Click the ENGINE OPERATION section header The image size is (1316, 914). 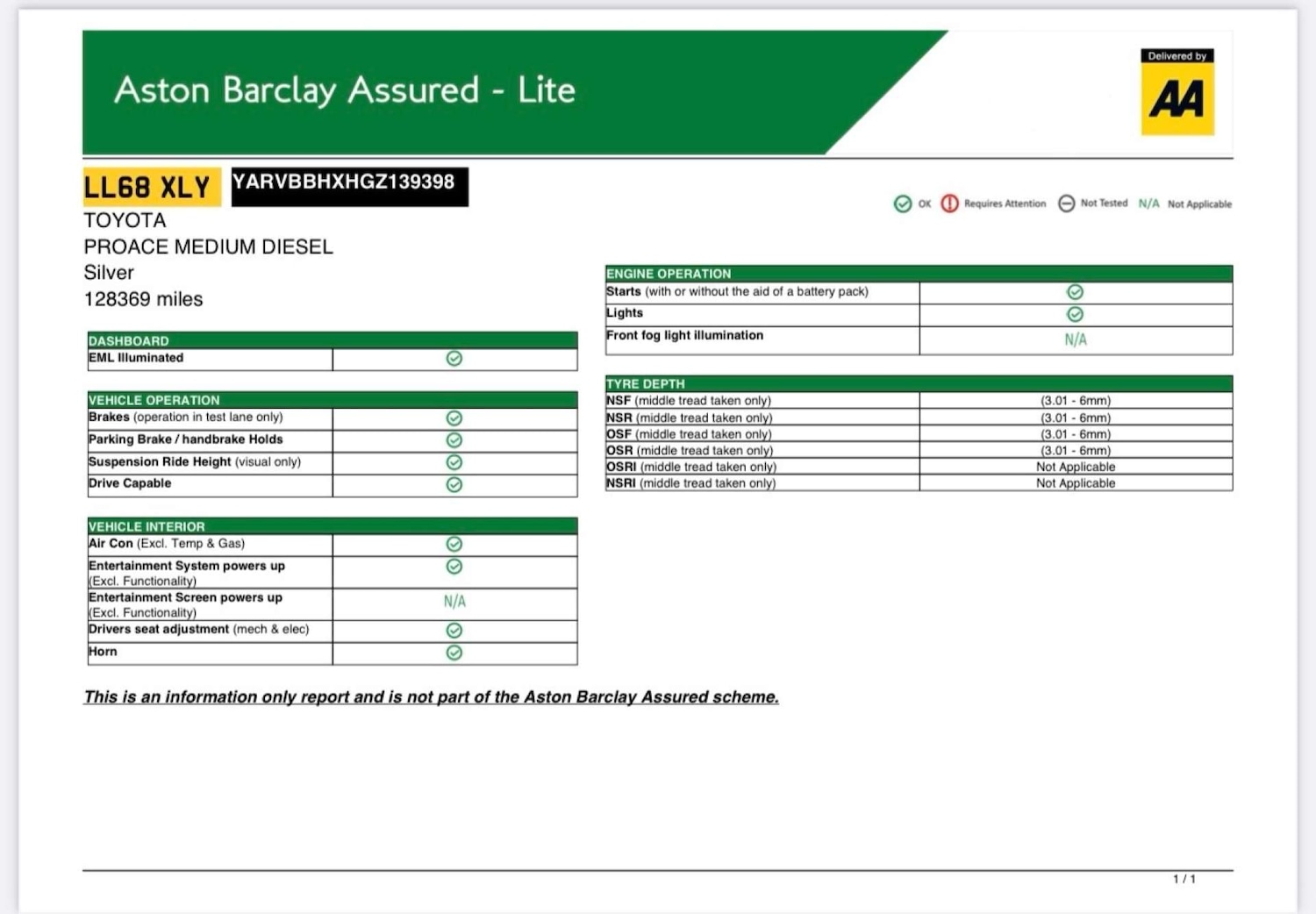coord(669,274)
